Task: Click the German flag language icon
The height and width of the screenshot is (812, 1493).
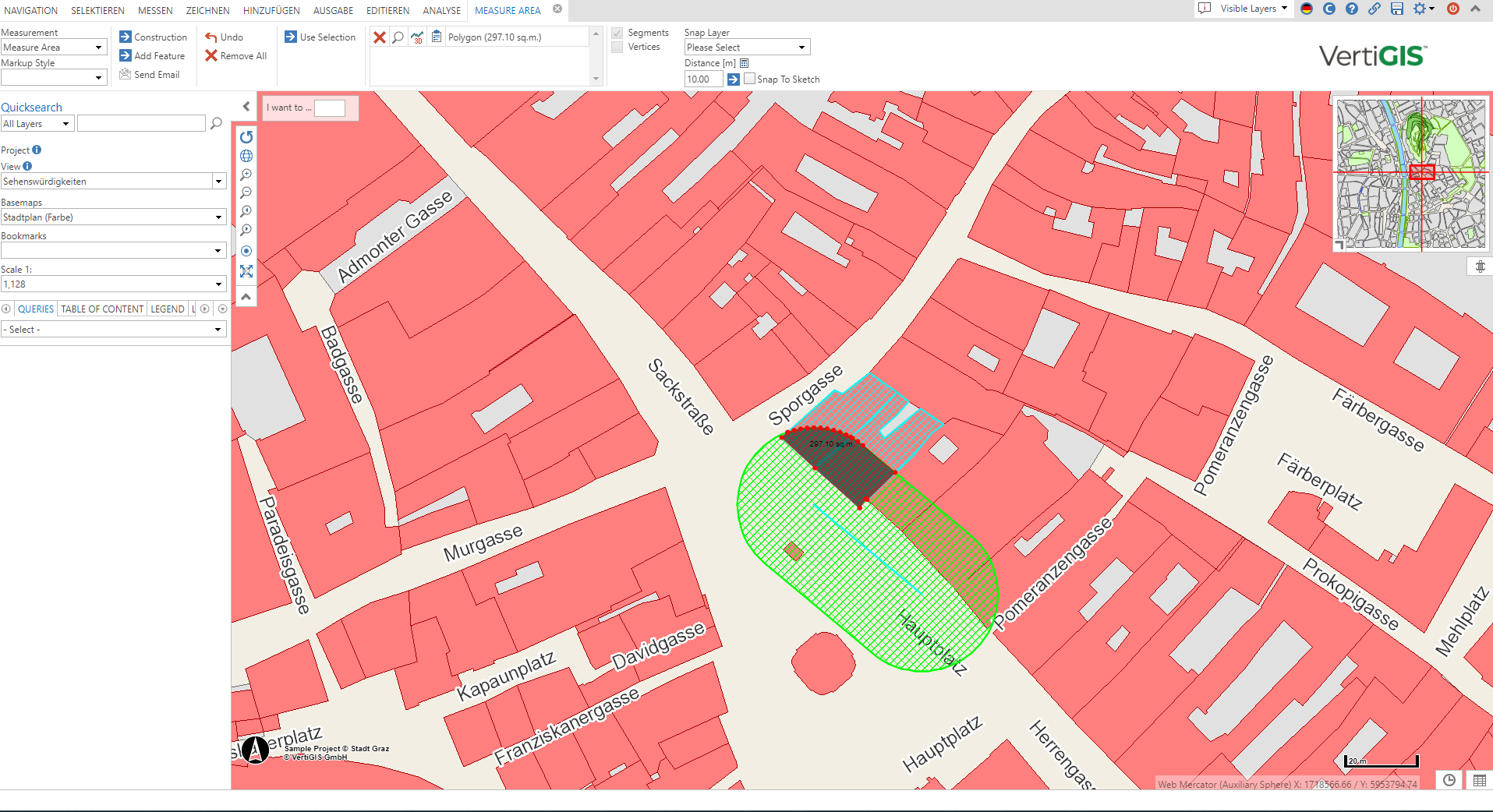Action: tap(1307, 9)
